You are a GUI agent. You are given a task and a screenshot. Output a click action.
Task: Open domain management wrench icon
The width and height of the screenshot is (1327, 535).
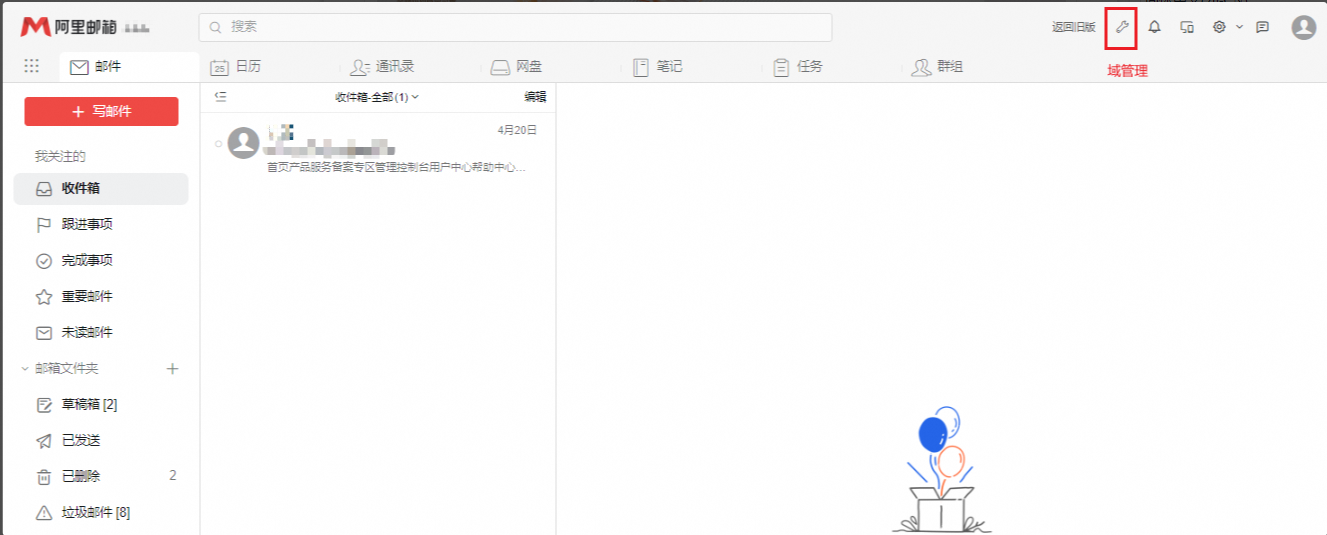[x=1121, y=27]
